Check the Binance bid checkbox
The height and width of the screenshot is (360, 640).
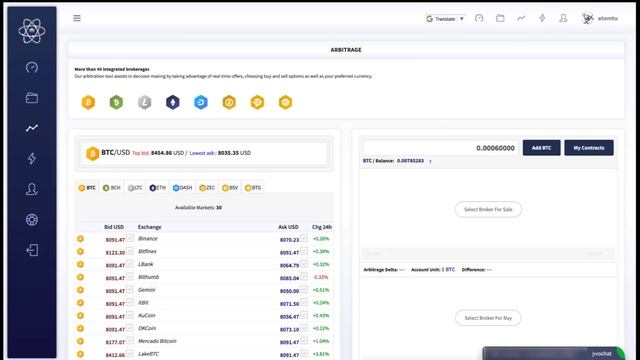pyautogui.click(x=129, y=238)
